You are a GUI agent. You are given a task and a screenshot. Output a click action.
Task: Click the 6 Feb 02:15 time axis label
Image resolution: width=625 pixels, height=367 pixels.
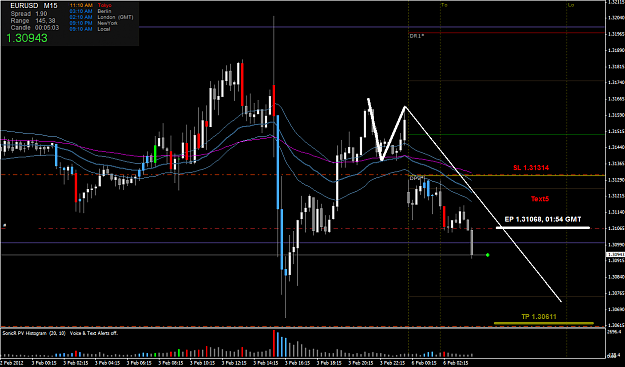tap(455, 363)
